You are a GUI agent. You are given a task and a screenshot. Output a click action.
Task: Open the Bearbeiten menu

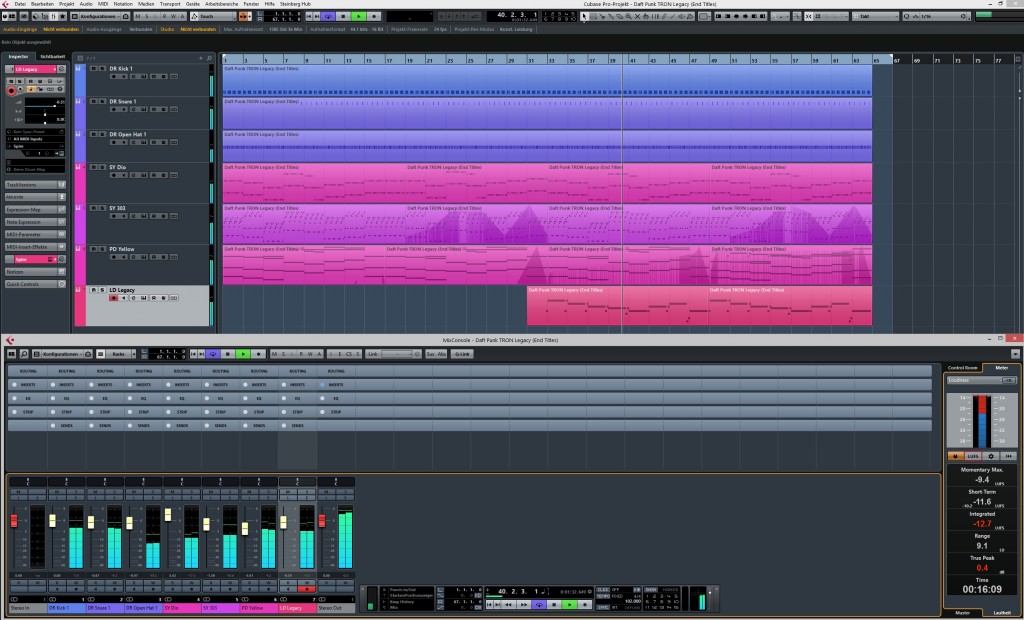(42, 4)
